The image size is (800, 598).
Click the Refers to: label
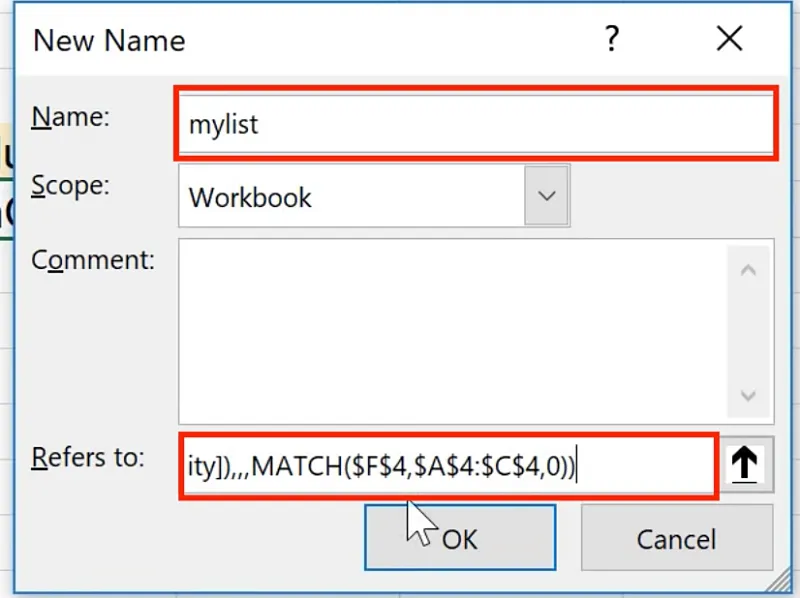88,457
